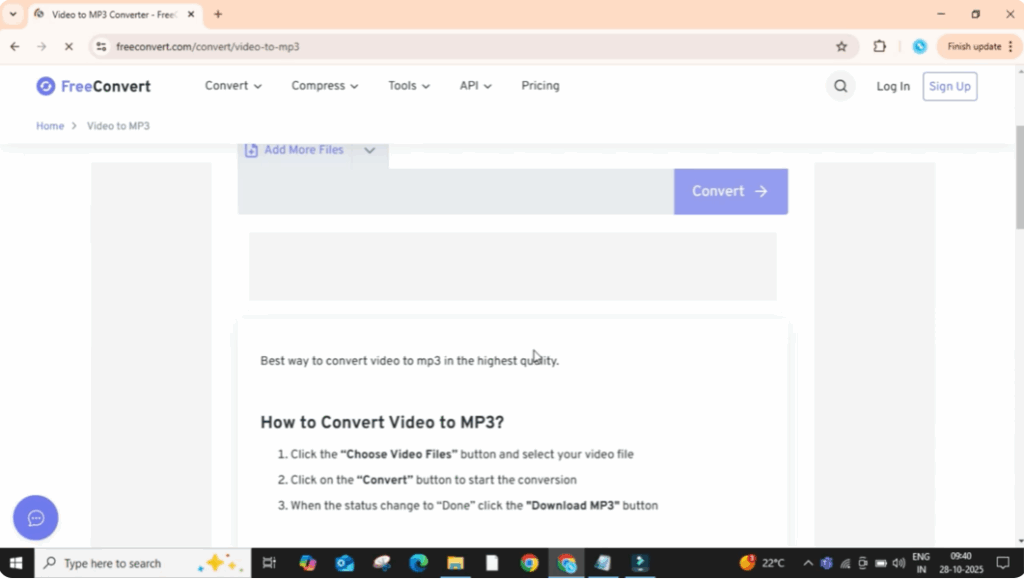Open a new browser tab
1024x579 pixels.
tap(218, 14)
